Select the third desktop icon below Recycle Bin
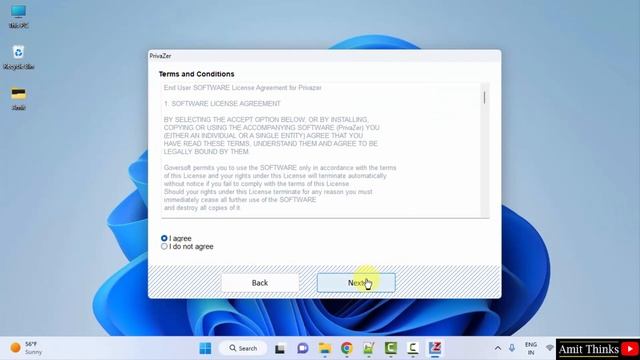The width and height of the screenshot is (640, 360). (18, 99)
